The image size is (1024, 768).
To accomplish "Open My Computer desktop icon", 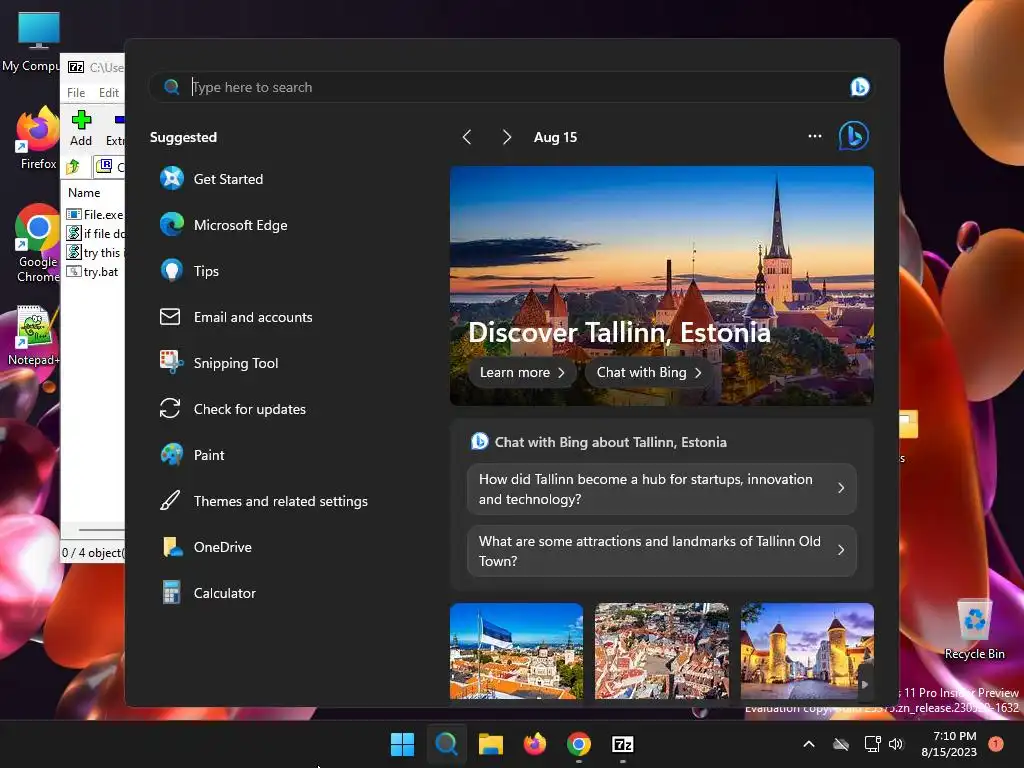I will point(33,41).
